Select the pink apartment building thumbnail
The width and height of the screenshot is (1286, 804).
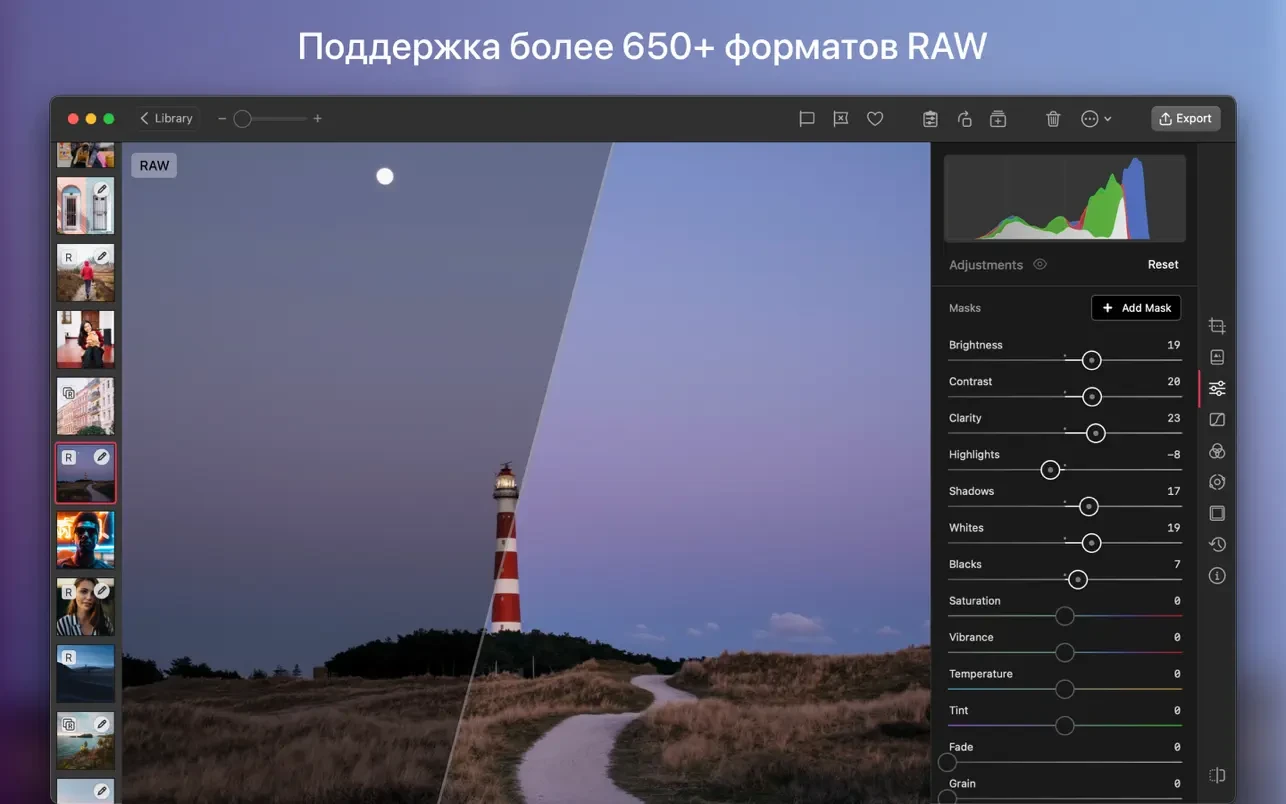pos(86,406)
